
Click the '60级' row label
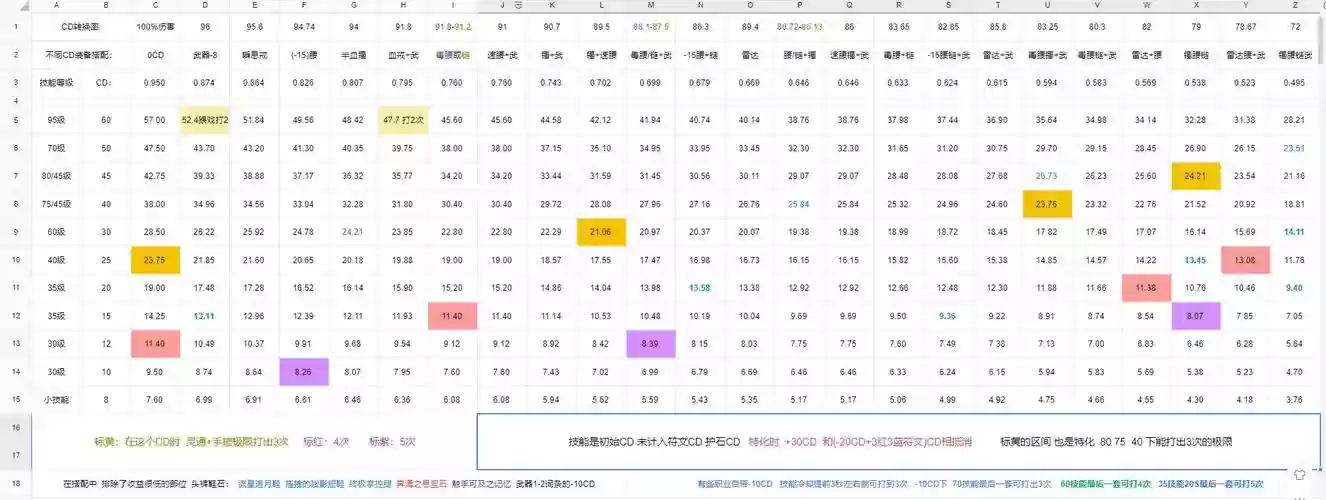coord(56,232)
